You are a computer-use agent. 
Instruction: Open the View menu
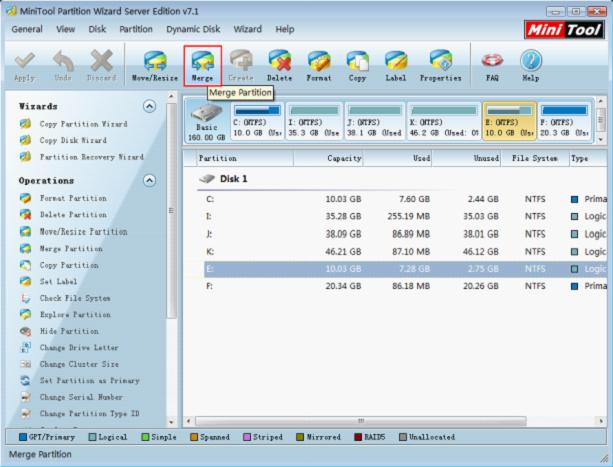[65, 29]
